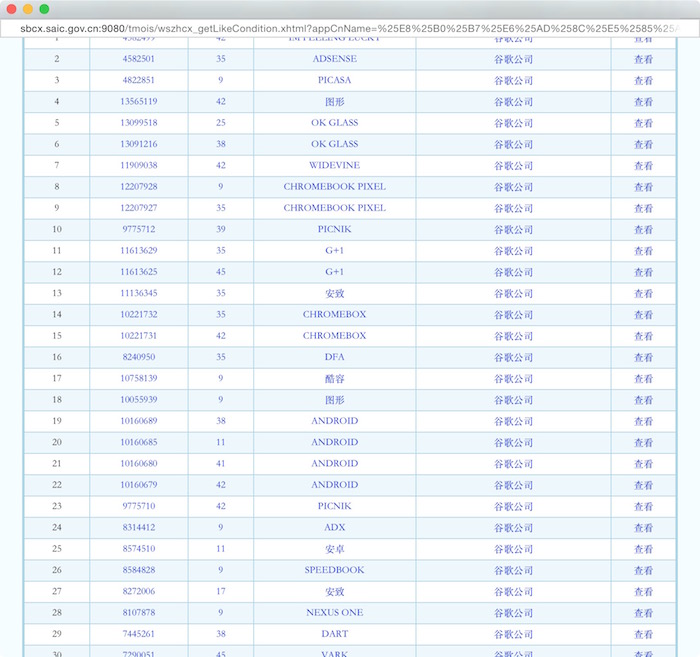This screenshot has width=700, height=657.
Task: Click 查看 in the ADSENSE row
Action: click(x=643, y=59)
